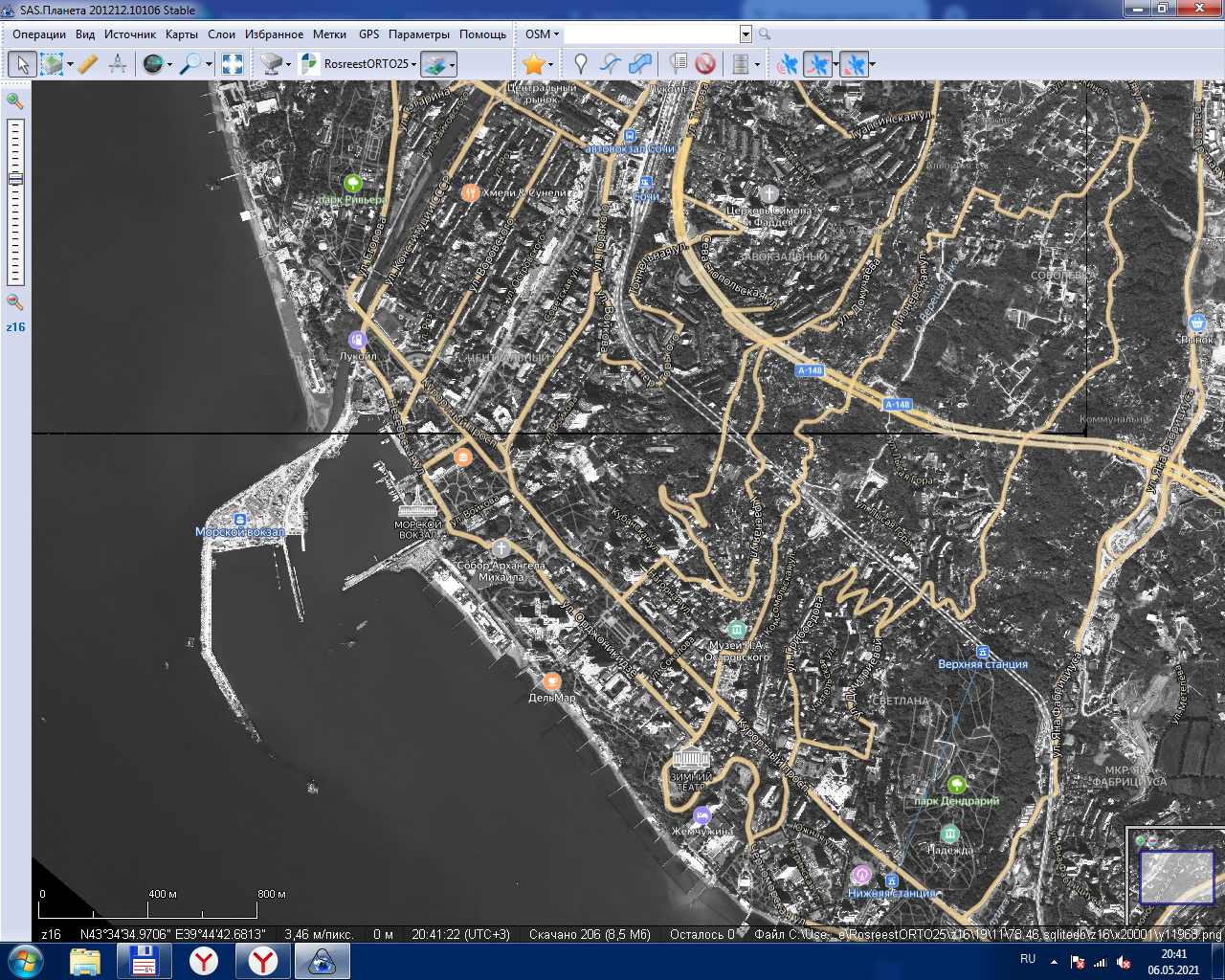The image size is (1225, 980).
Task: Add a new placemark point
Action: pyautogui.click(x=580, y=64)
